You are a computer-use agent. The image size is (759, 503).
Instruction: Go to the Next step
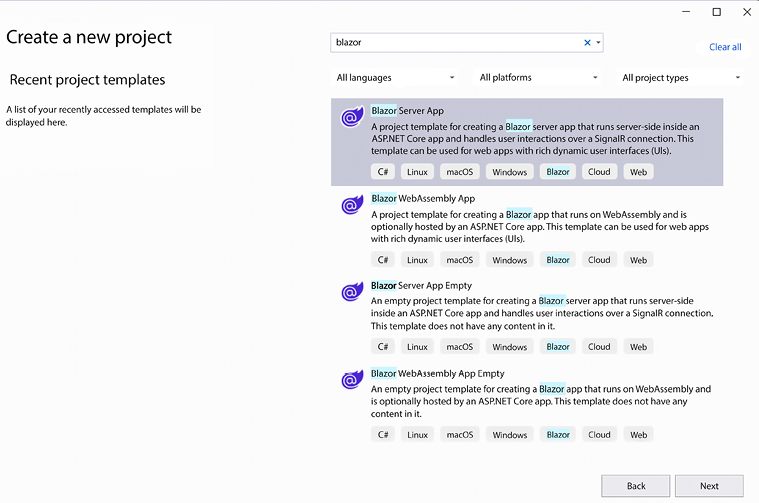[709, 486]
